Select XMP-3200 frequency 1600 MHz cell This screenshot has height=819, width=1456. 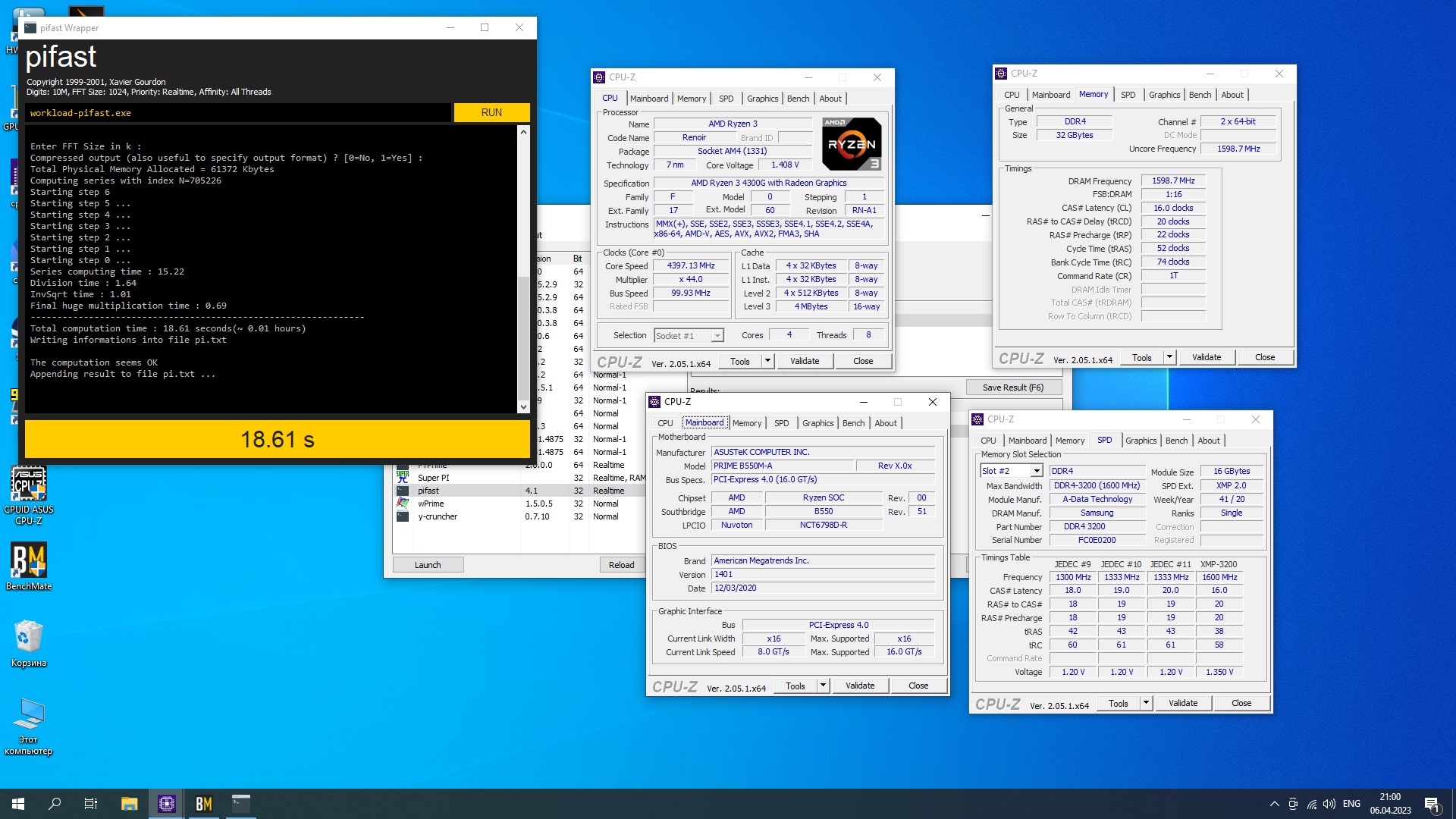[x=1219, y=578]
